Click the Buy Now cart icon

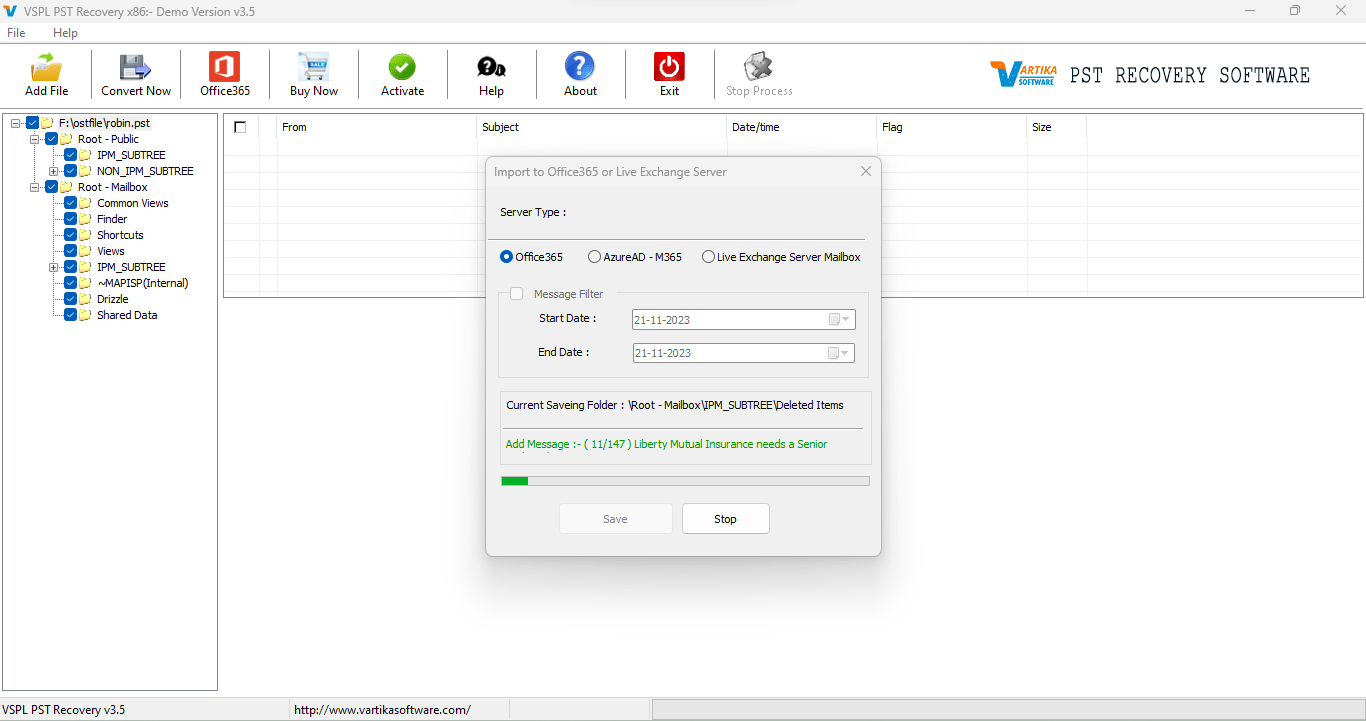(313, 68)
